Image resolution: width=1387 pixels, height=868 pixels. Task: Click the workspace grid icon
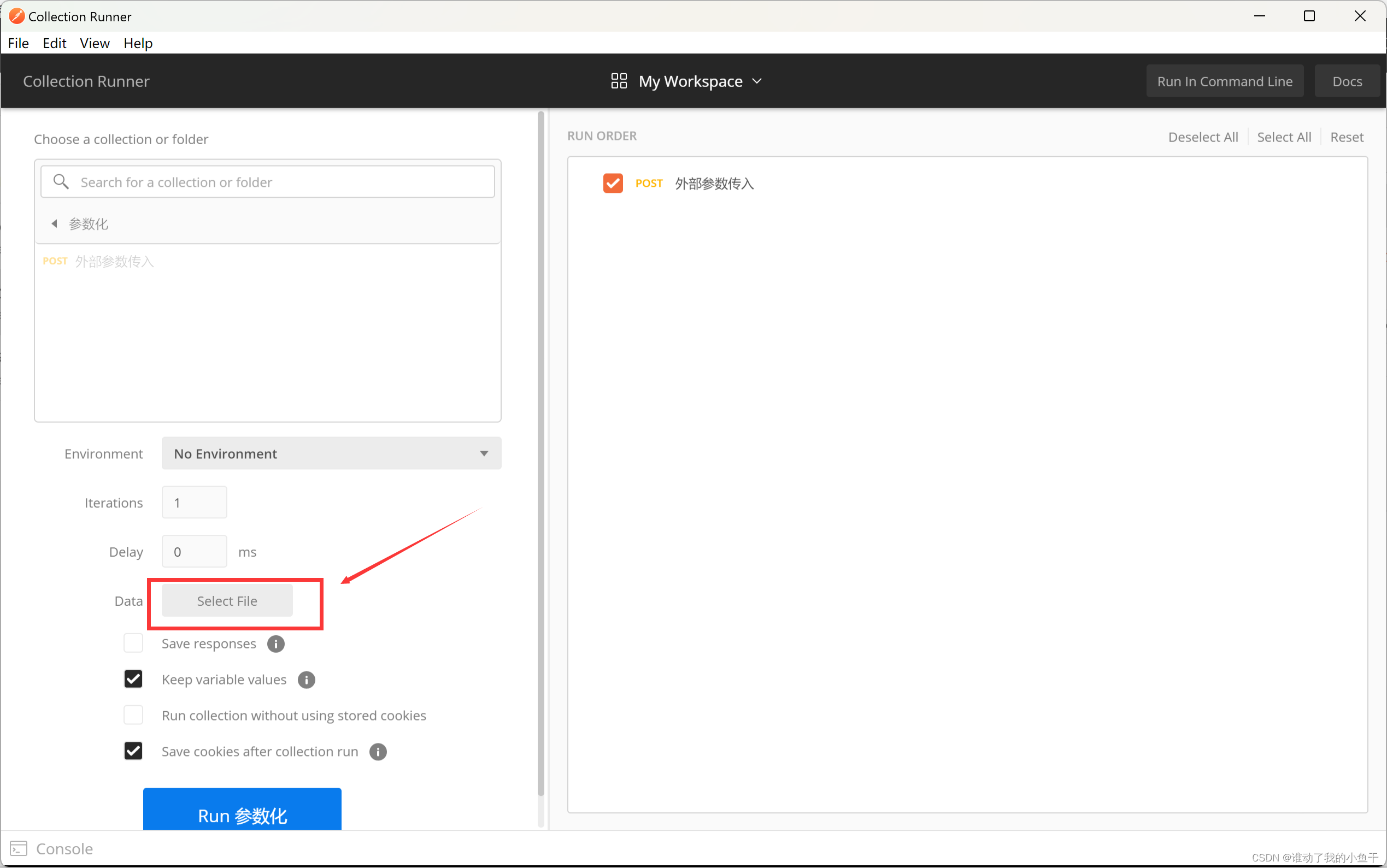point(619,81)
